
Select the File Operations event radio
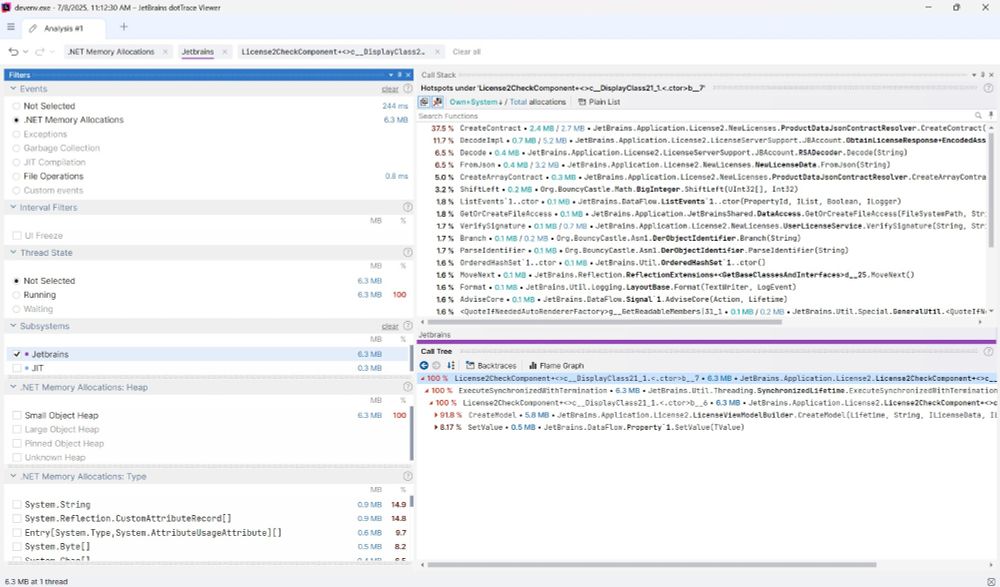tap(17, 176)
